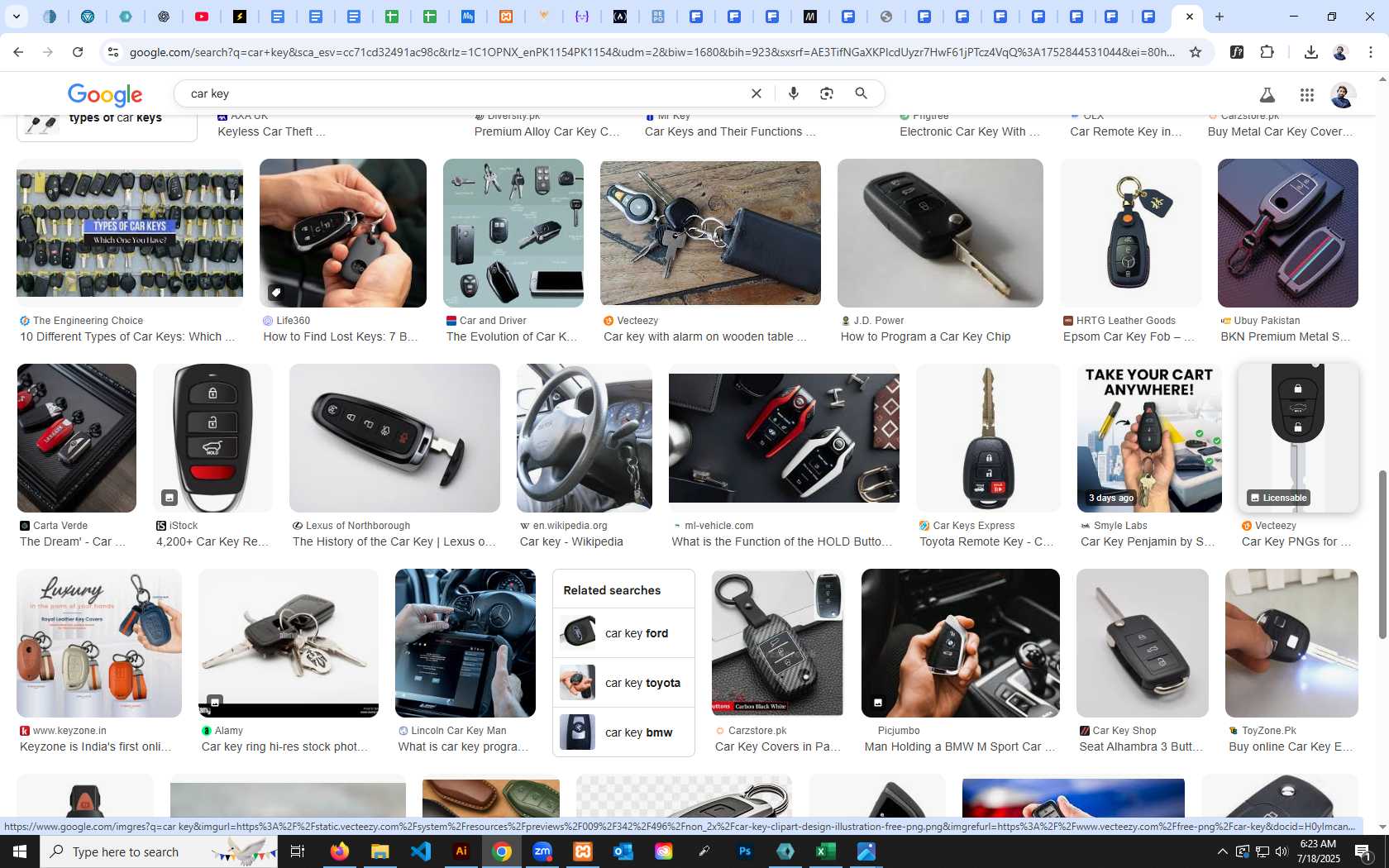This screenshot has height=868, width=1389.
Task: Close the active browser tab
Action: [1190, 17]
